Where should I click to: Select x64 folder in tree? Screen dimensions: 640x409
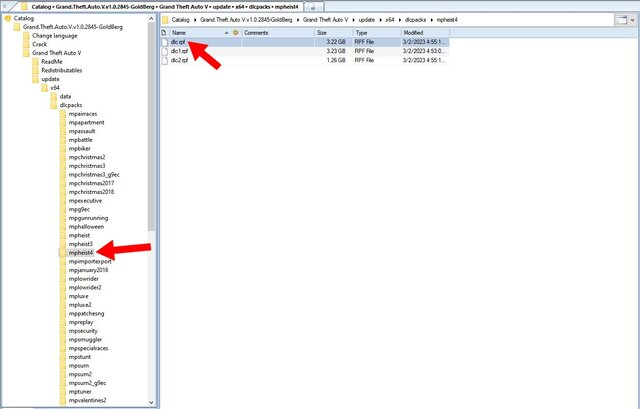[x=55, y=88]
